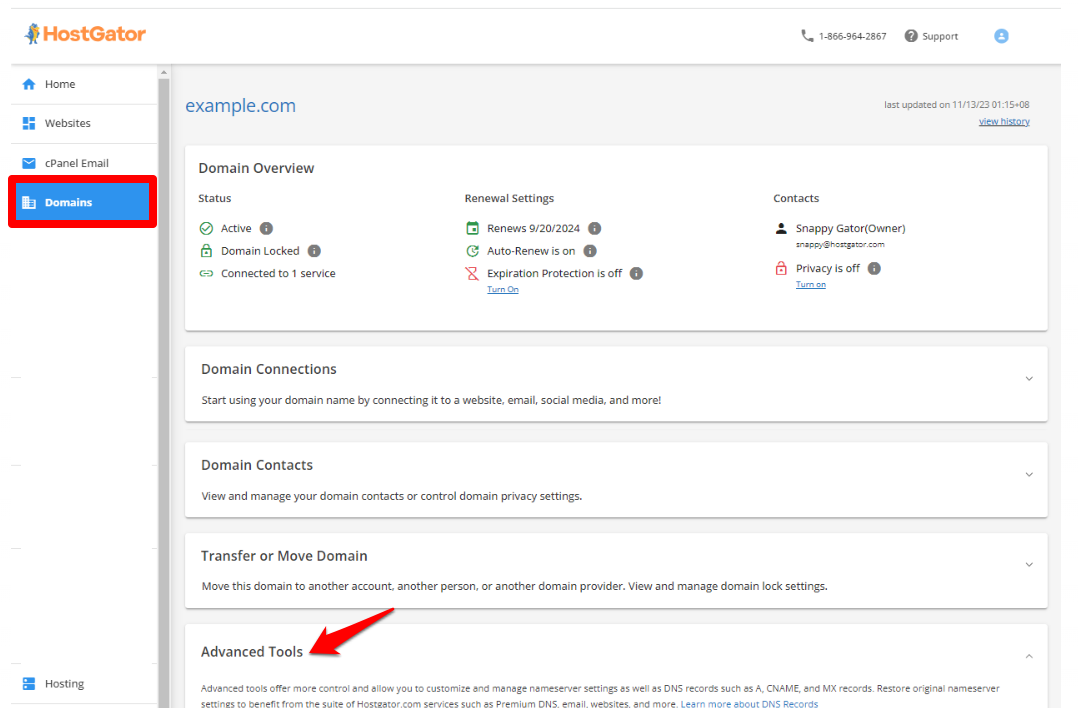The width and height of the screenshot is (1078, 708).
Task: Click the calendar icon beside Renews 9/20/2024
Action: 472,228
